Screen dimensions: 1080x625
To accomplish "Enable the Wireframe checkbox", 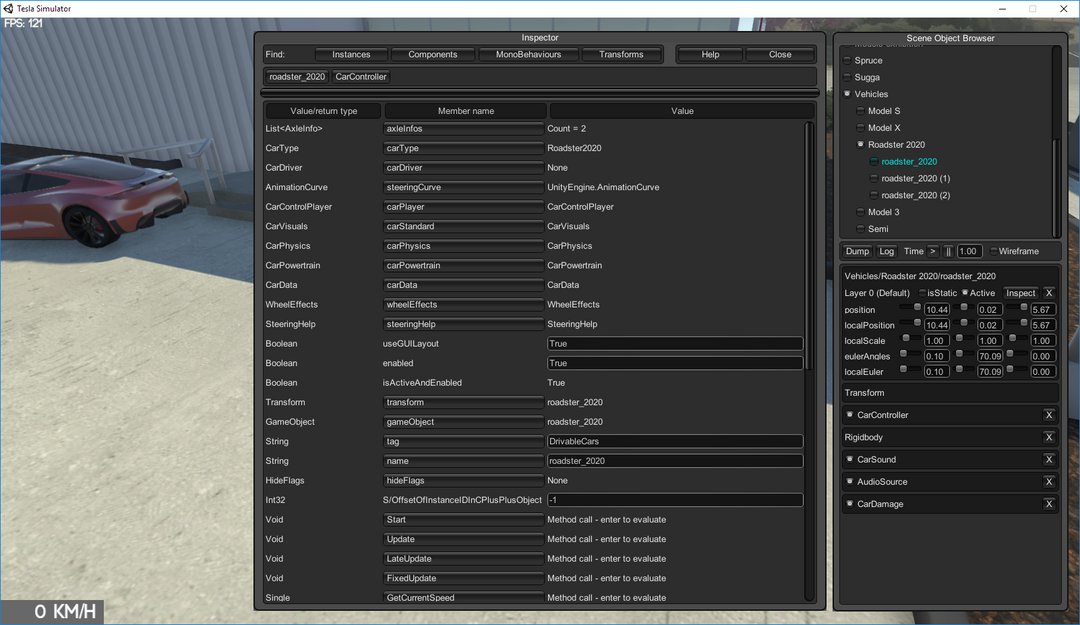I will (x=993, y=251).
